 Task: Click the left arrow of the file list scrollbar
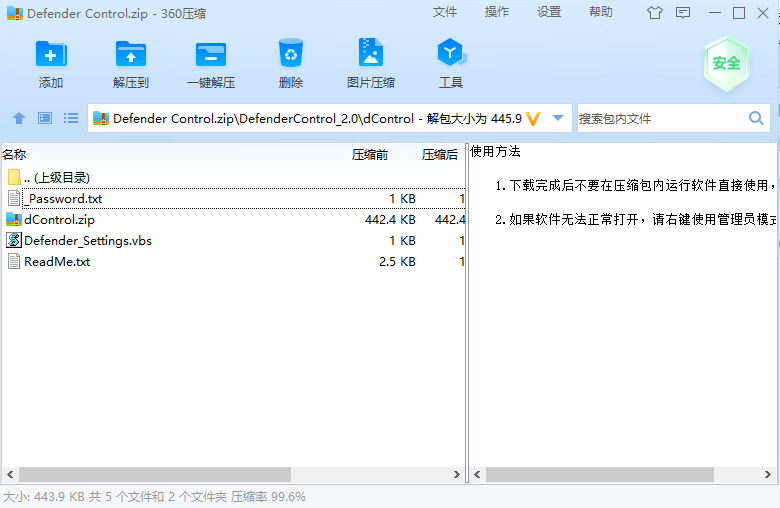[9, 474]
